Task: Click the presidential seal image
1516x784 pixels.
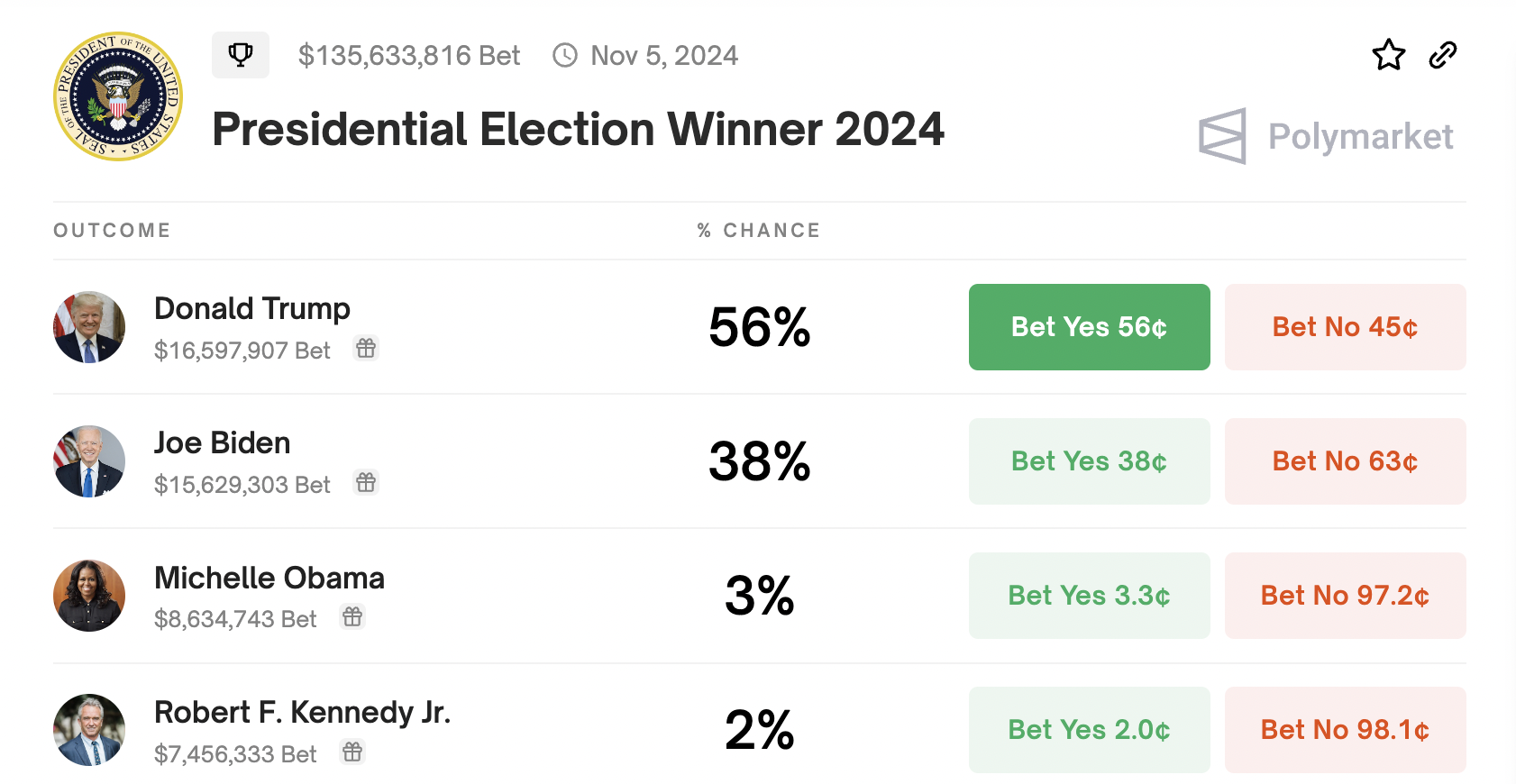Action: [x=118, y=96]
